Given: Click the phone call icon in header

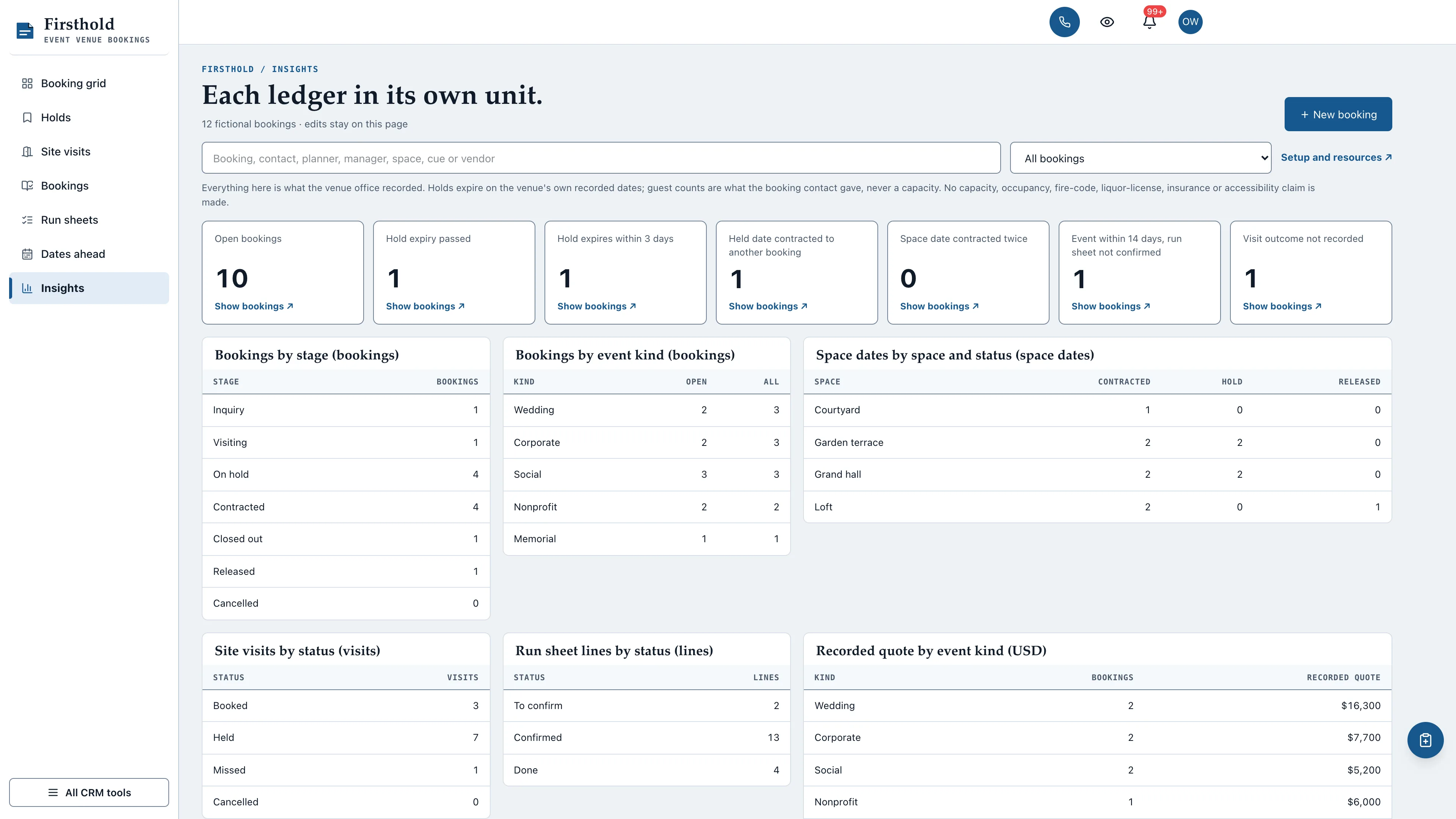Looking at the screenshot, I should click(1064, 22).
